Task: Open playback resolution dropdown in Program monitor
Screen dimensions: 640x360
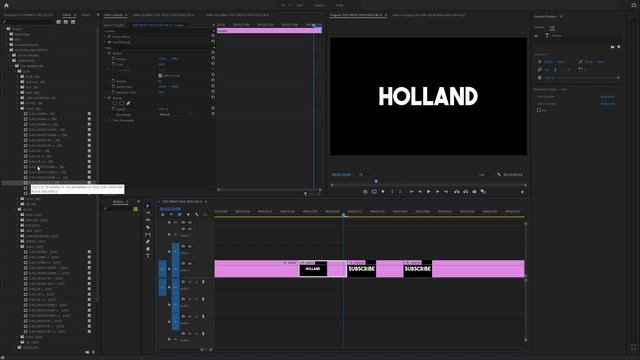Action: click(482, 175)
